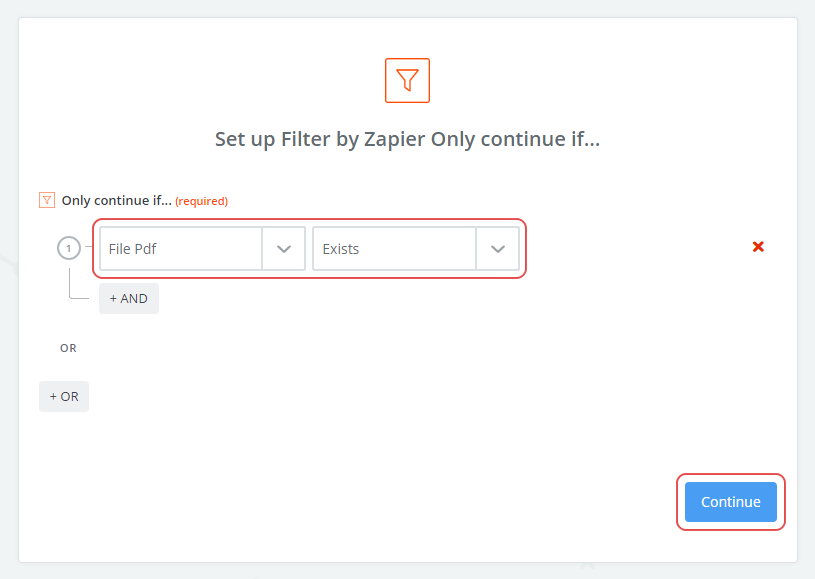This screenshot has width=815, height=579.
Task: Click the orange '(required)' text
Action: 201,201
